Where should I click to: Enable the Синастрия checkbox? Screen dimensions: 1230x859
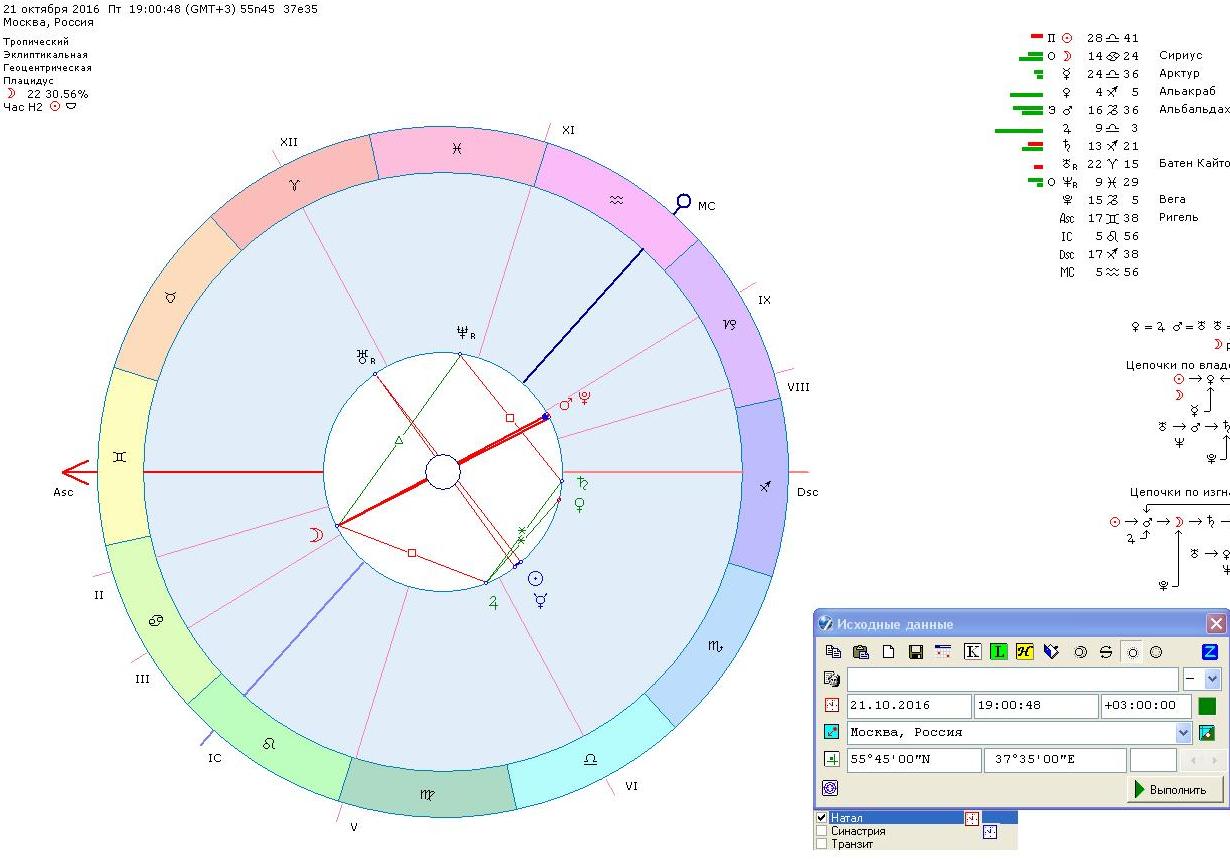click(x=822, y=831)
